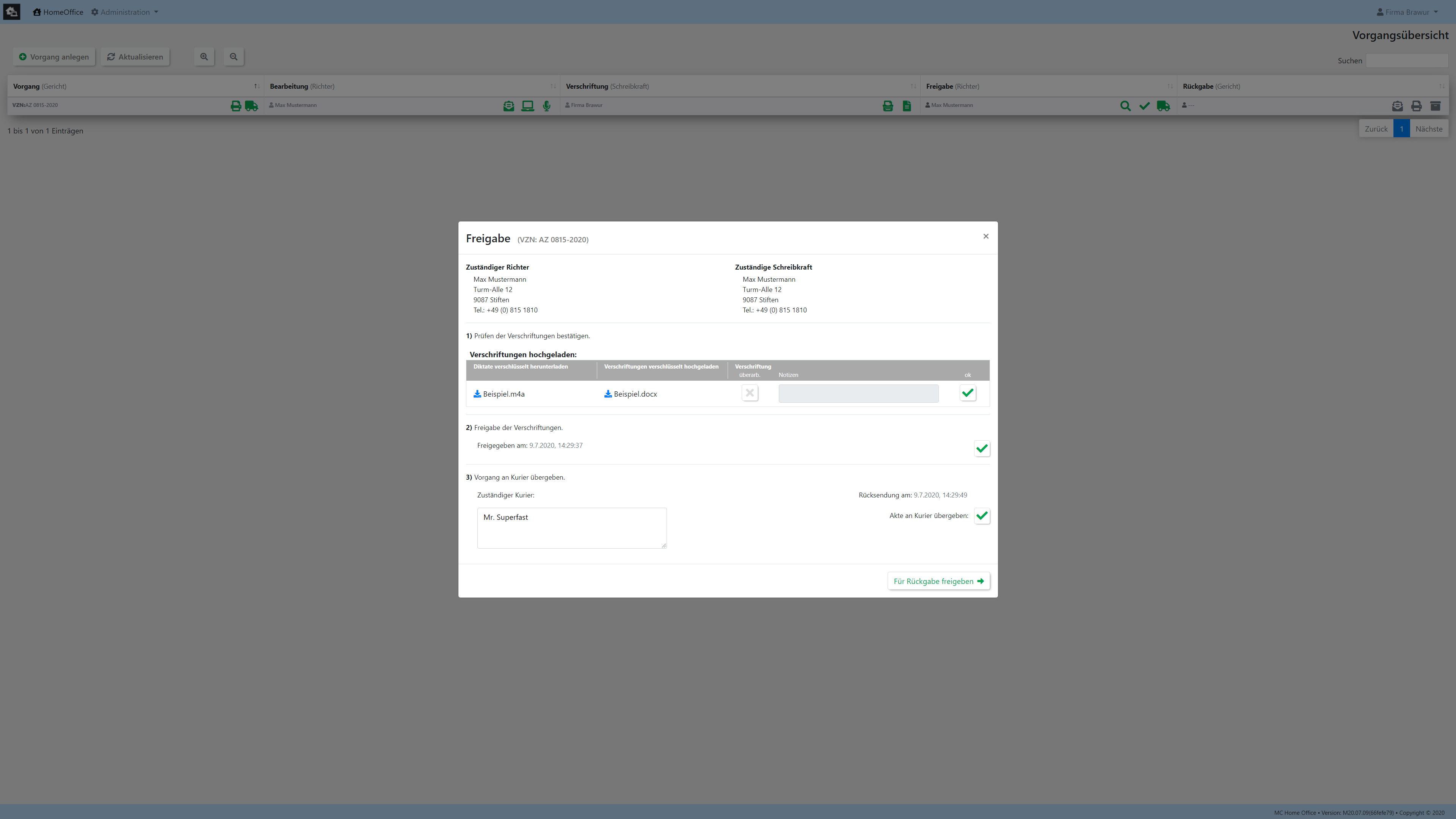The image size is (1456, 819).
Task: Toggle the Freigabe der Verschriftungen checkmark
Action: point(982,448)
